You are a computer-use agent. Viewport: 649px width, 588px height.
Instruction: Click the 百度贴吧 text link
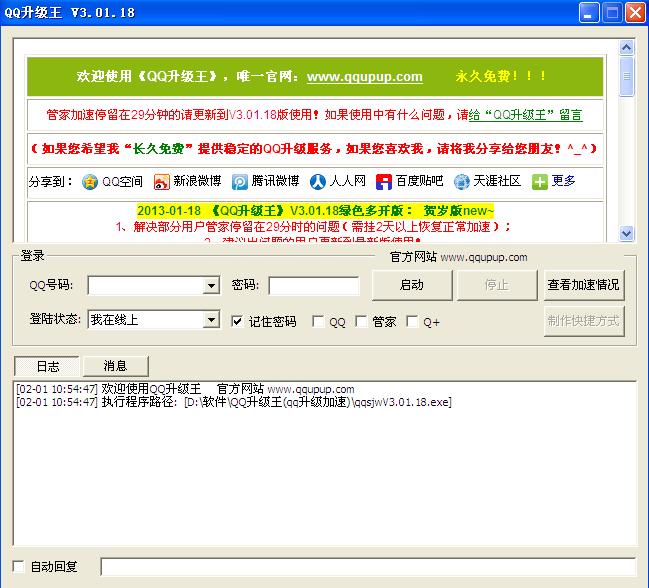pyautogui.click(x=419, y=181)
